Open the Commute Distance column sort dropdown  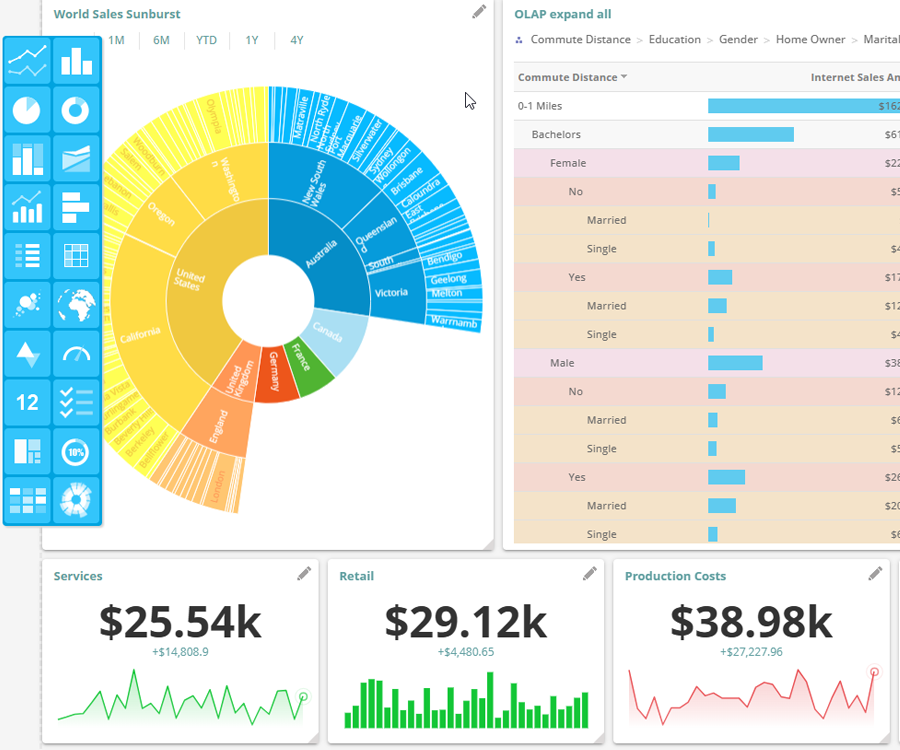tap(625, 77)
